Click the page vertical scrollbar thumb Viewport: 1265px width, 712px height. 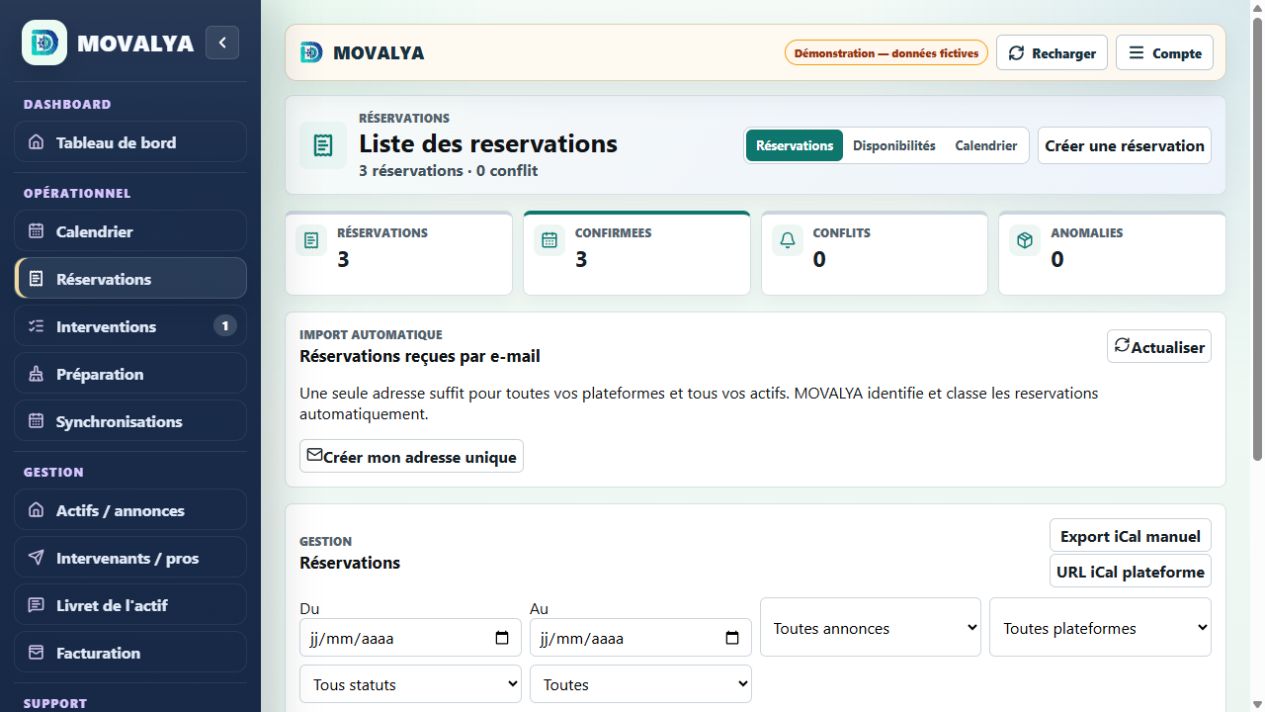1257,240
